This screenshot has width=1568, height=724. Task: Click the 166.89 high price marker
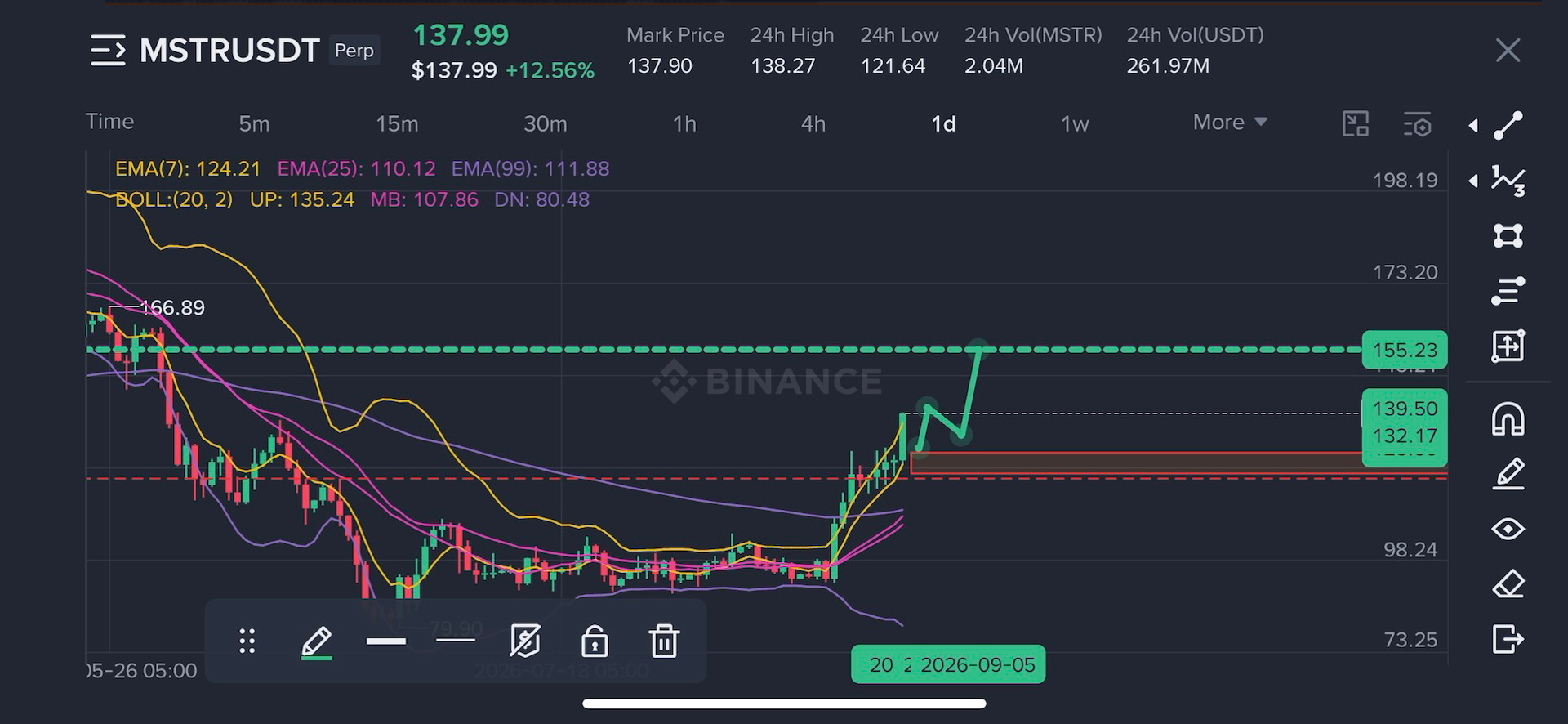(172, 307)
